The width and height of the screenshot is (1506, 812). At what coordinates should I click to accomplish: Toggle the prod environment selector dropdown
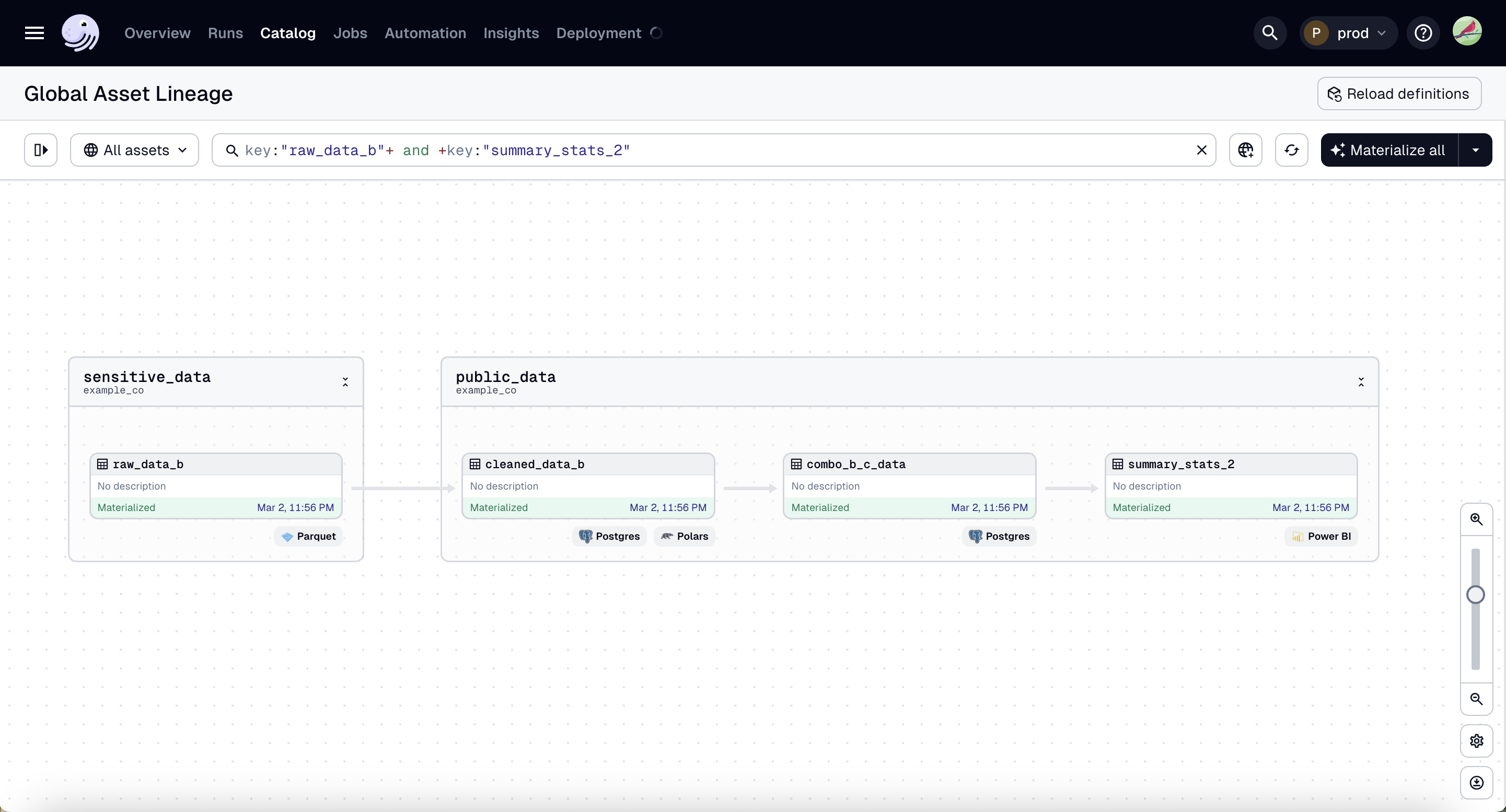(1347, 32)
